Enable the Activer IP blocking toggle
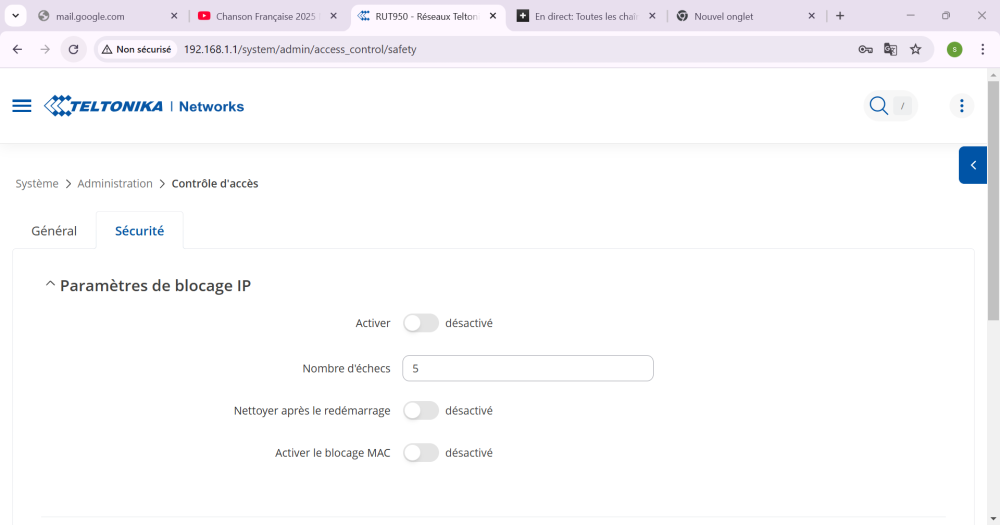The height and width of the screenshot is (525, 1000). [x=421, y=323]
